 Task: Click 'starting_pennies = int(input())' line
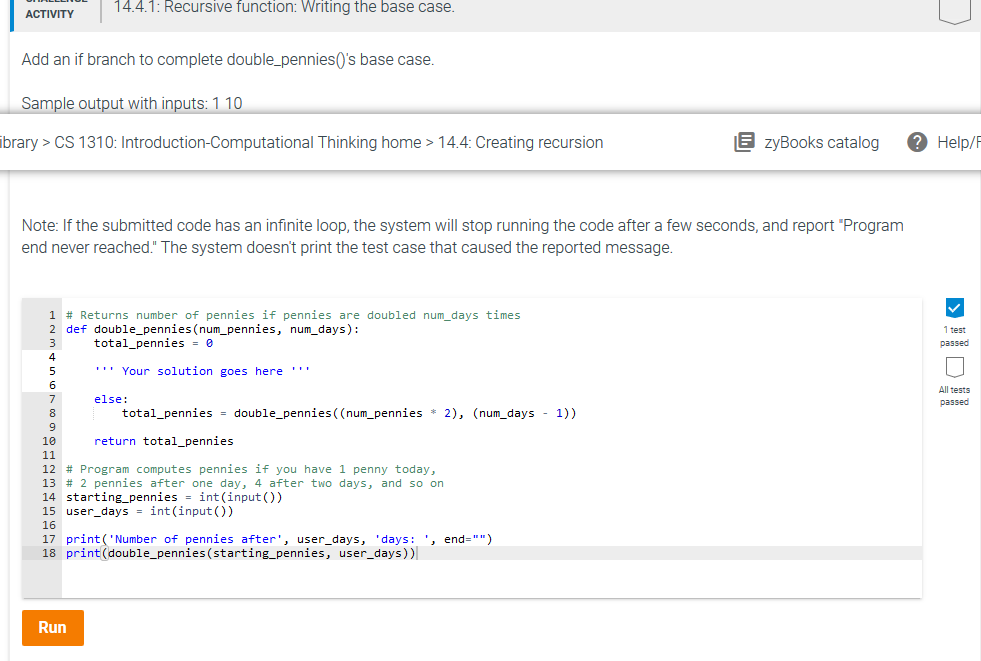pos(174,497)
